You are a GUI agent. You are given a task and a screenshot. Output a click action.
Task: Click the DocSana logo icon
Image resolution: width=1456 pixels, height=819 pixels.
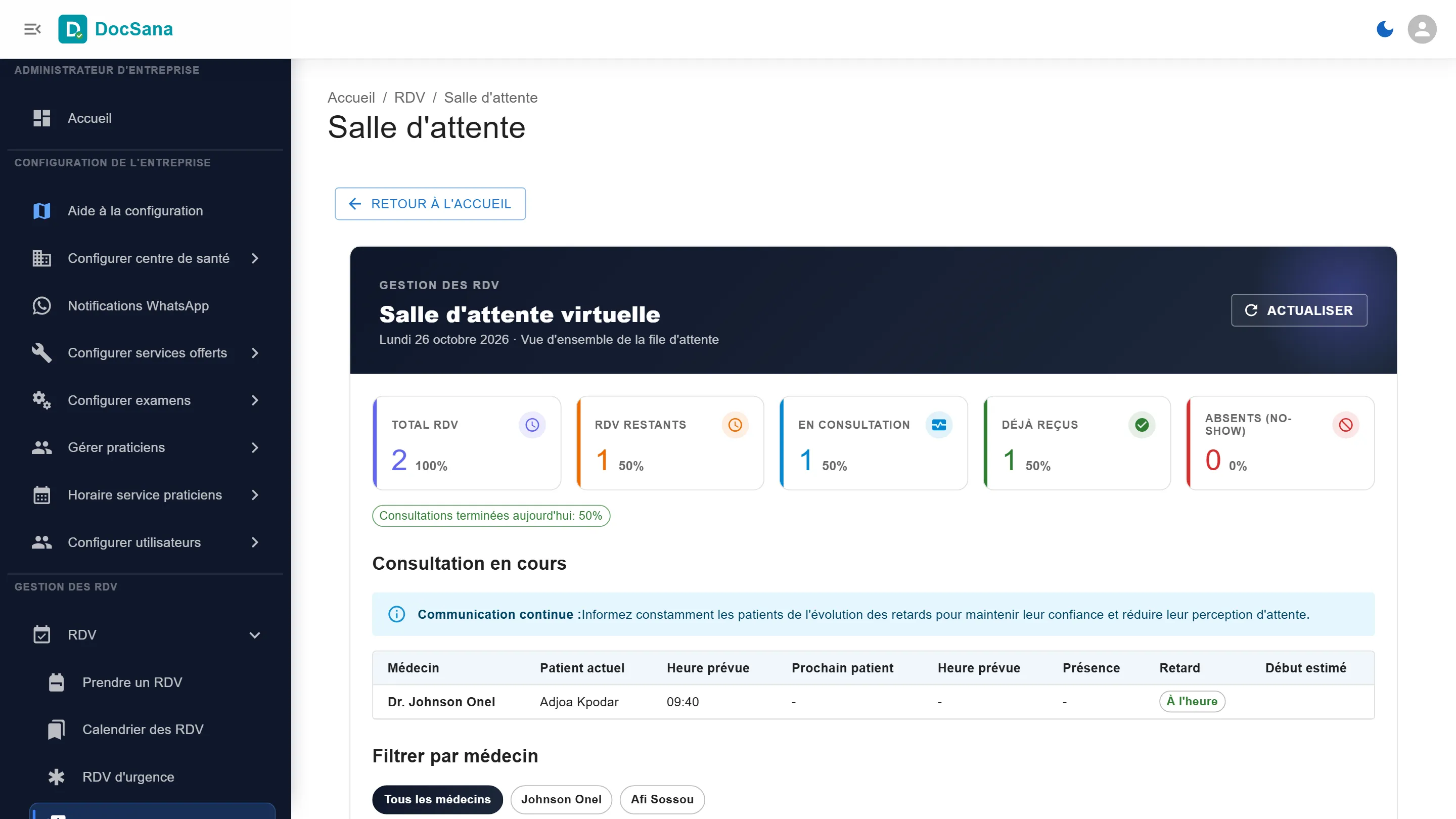[x=72, y=29]
